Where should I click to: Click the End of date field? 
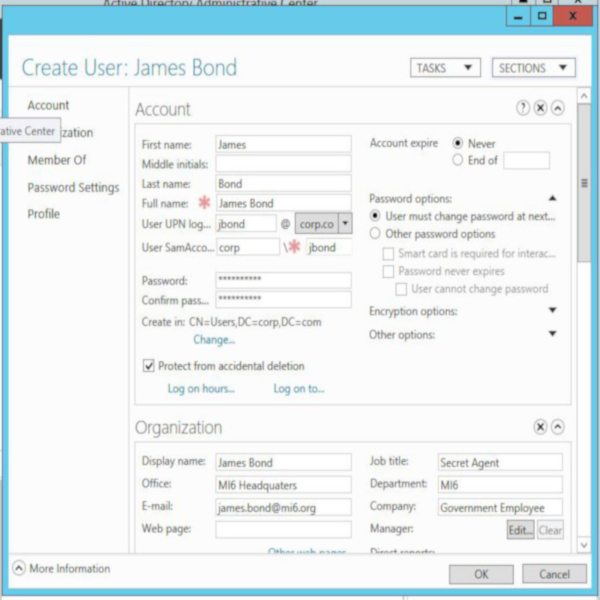527,160
